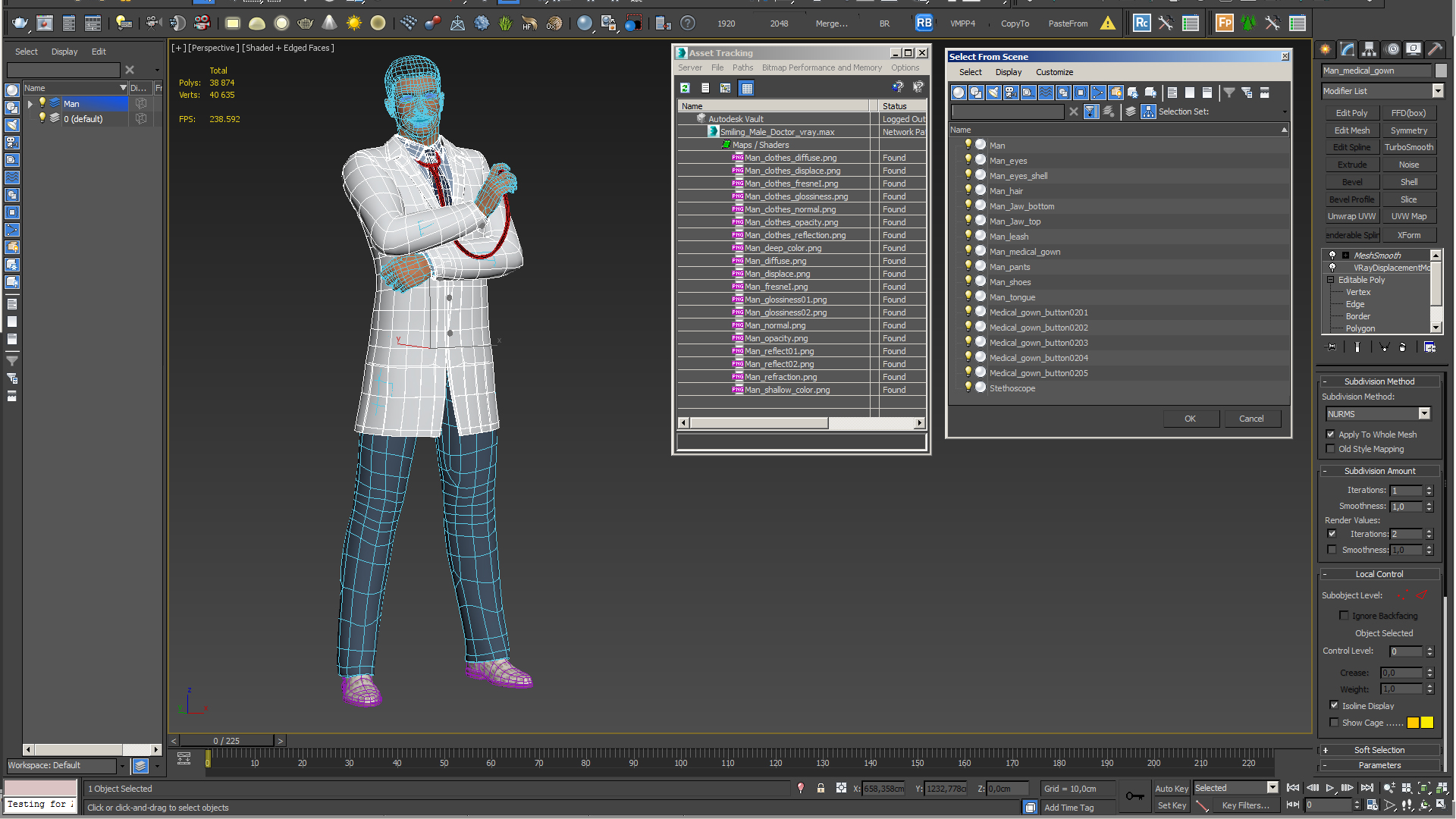1456x819 pixels.
Task: Click the Unwrap UVW button
Action: (1351, 216)
